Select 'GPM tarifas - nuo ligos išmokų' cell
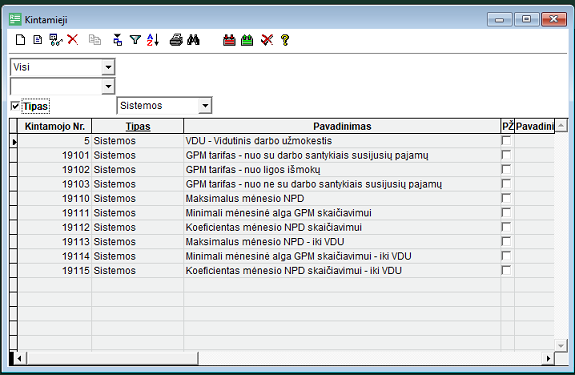The image size is (575, 375). pyautogui.click(x=342, y=170)
